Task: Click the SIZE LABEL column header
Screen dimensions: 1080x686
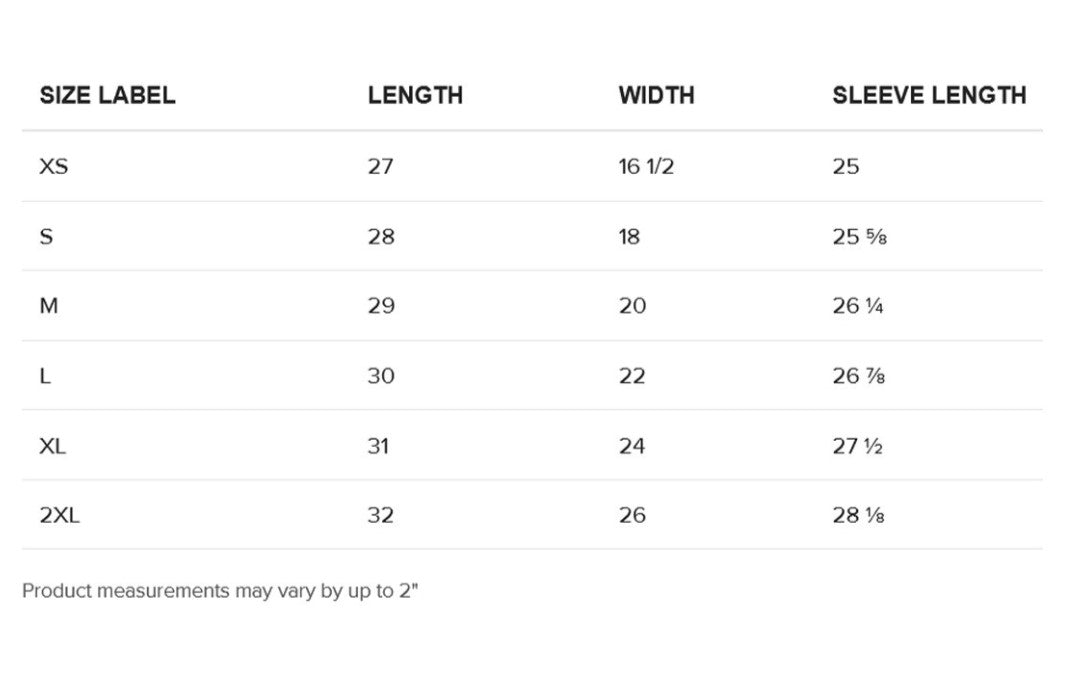Action: tap(107, 96)
